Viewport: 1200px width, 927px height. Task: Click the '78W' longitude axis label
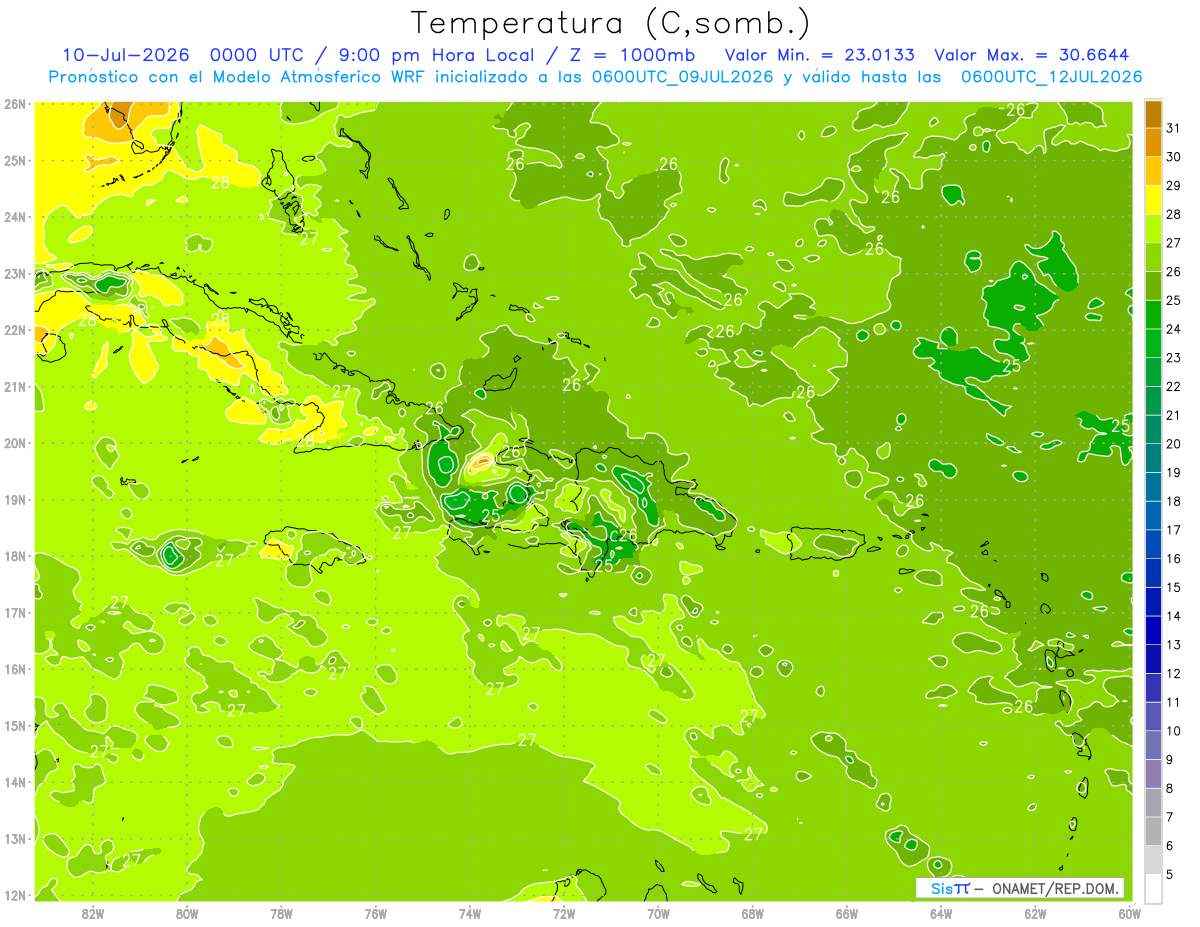point(281,913)
